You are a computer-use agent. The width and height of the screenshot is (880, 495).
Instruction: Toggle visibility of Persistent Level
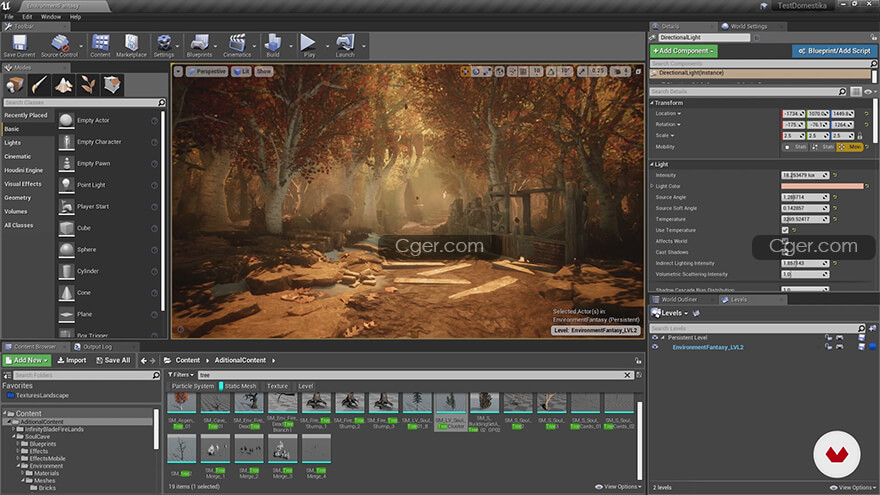click(655, 337)
